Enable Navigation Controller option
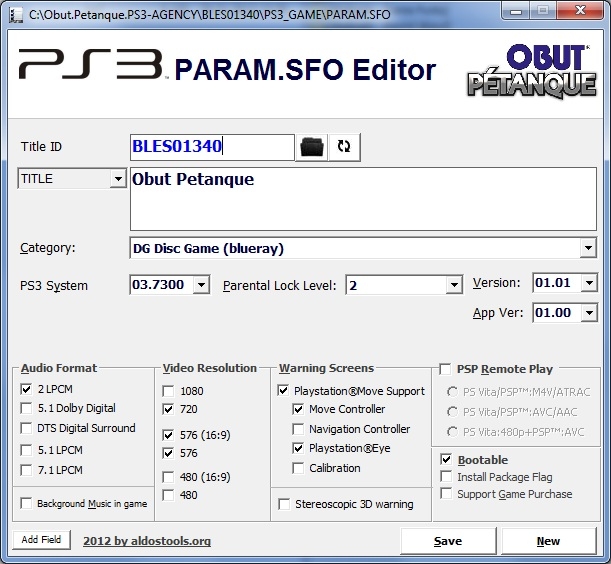The height and width of the screenshot is (564, 611). tap(298, 429)
